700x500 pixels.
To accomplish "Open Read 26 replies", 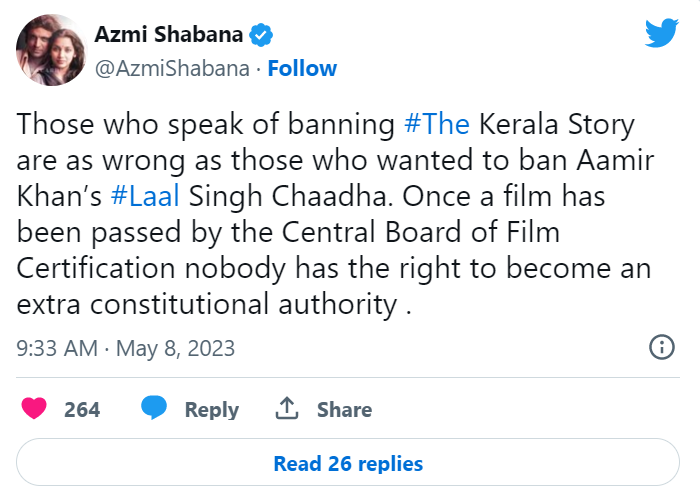I will 348,463.
